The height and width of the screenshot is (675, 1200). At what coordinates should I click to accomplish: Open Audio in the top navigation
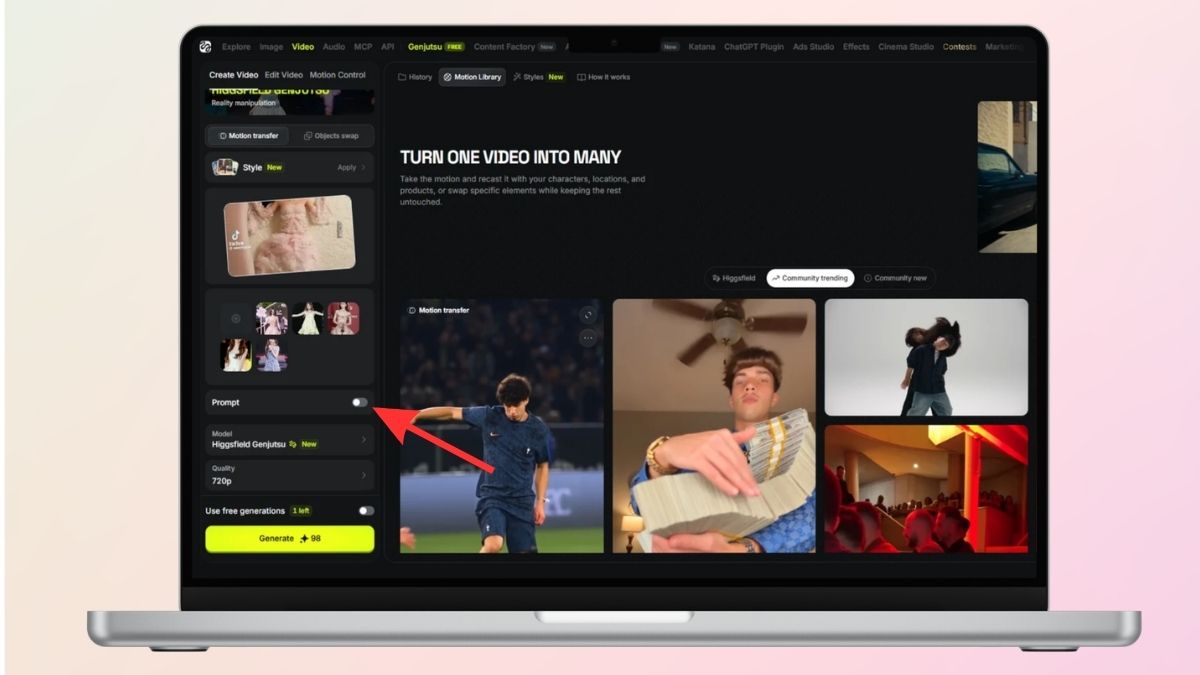[x=334, y=47]
